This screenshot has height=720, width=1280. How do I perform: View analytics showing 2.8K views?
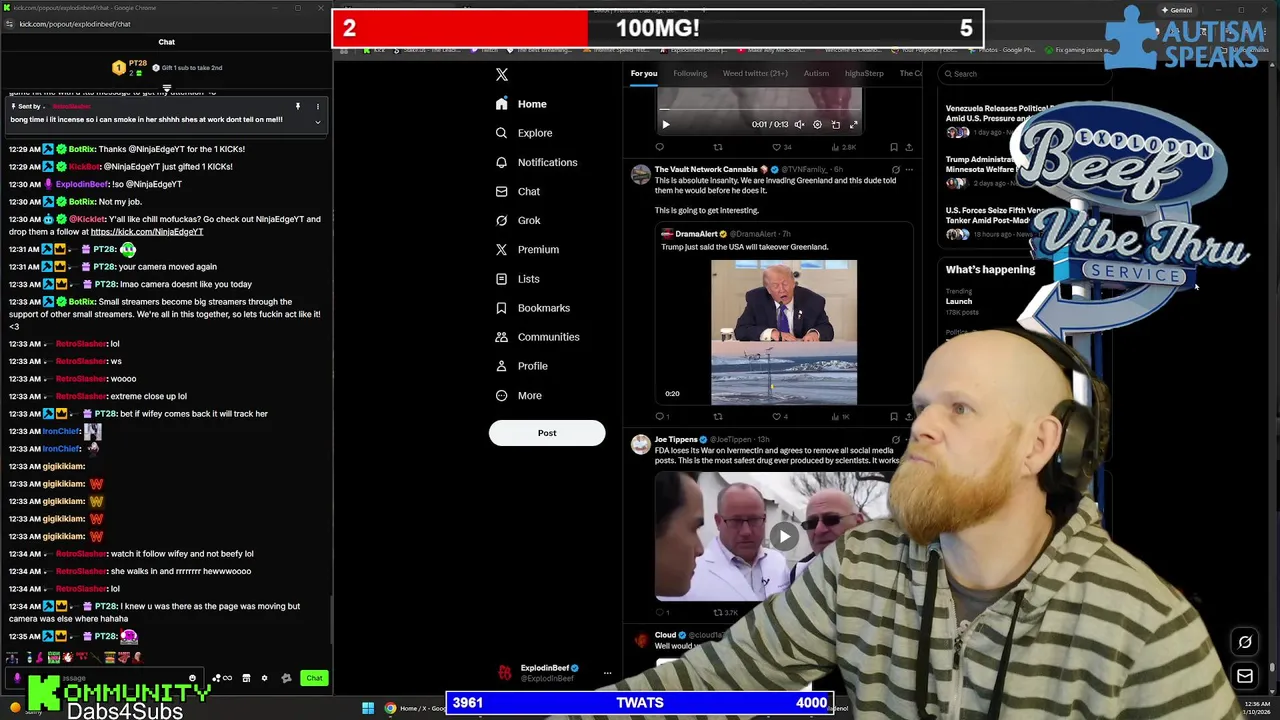(x=842, y=147)
